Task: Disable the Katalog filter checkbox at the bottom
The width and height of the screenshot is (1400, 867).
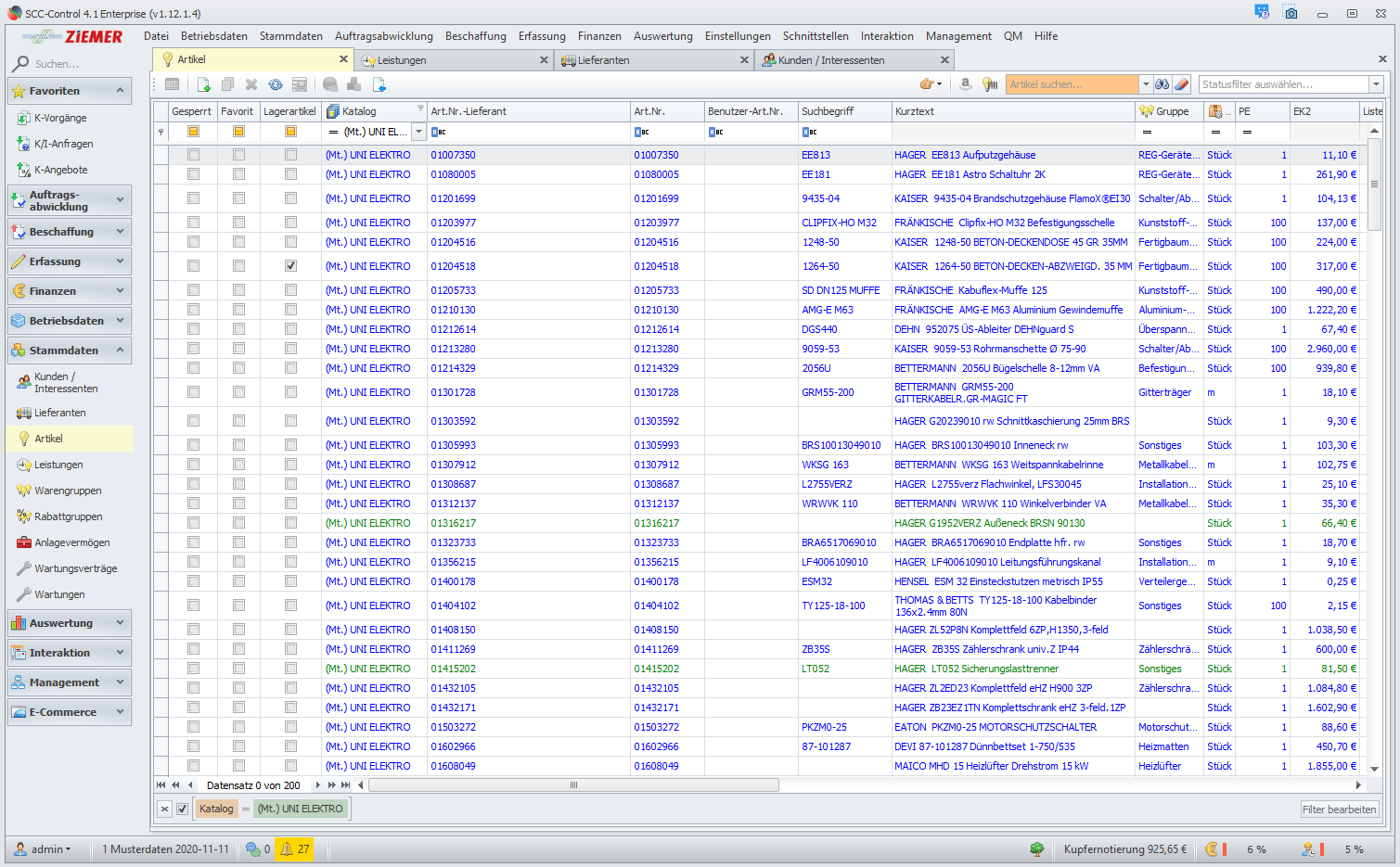Action: pyautogui.click(x=183, y=809)
